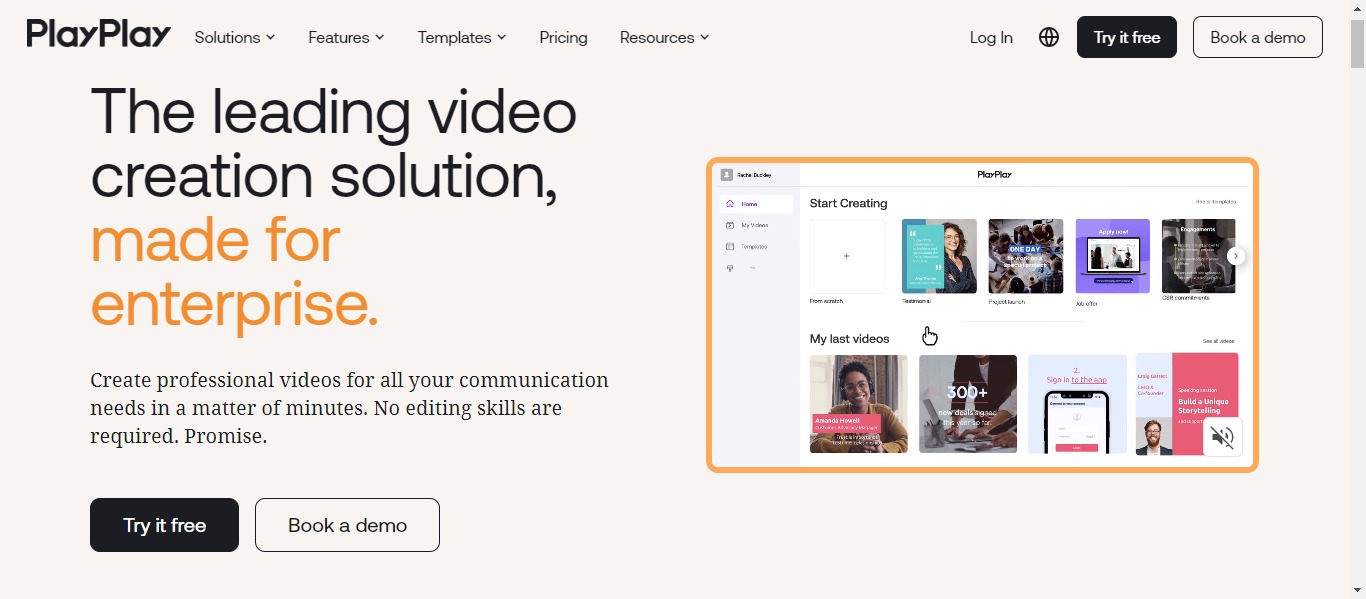The width and height of the screenshot is (1366, 599).
Task: Unmute the demo video with the speaker icon
Action: tap(1222, 437)
